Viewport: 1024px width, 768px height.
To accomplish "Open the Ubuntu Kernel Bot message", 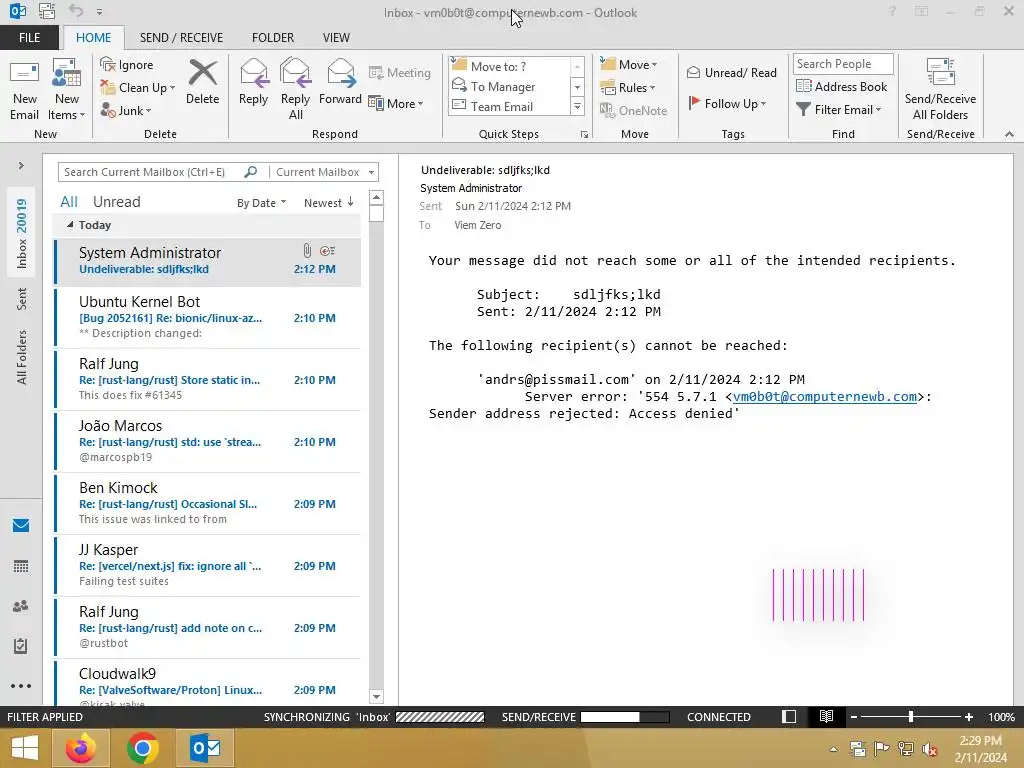I will [x=208, y=317].
